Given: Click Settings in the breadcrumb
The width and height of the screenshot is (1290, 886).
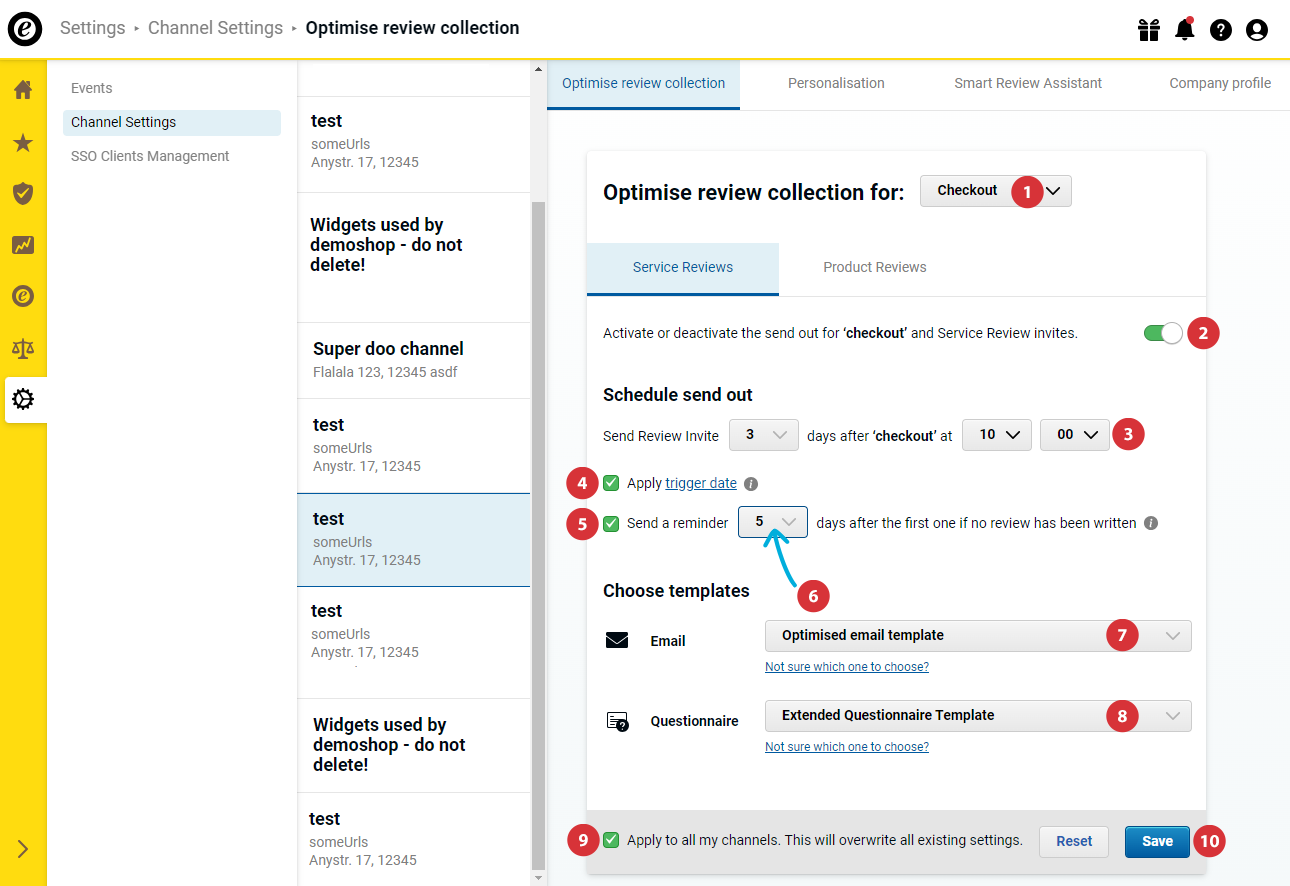Looking at the screenshot, I should coord(93,28).
